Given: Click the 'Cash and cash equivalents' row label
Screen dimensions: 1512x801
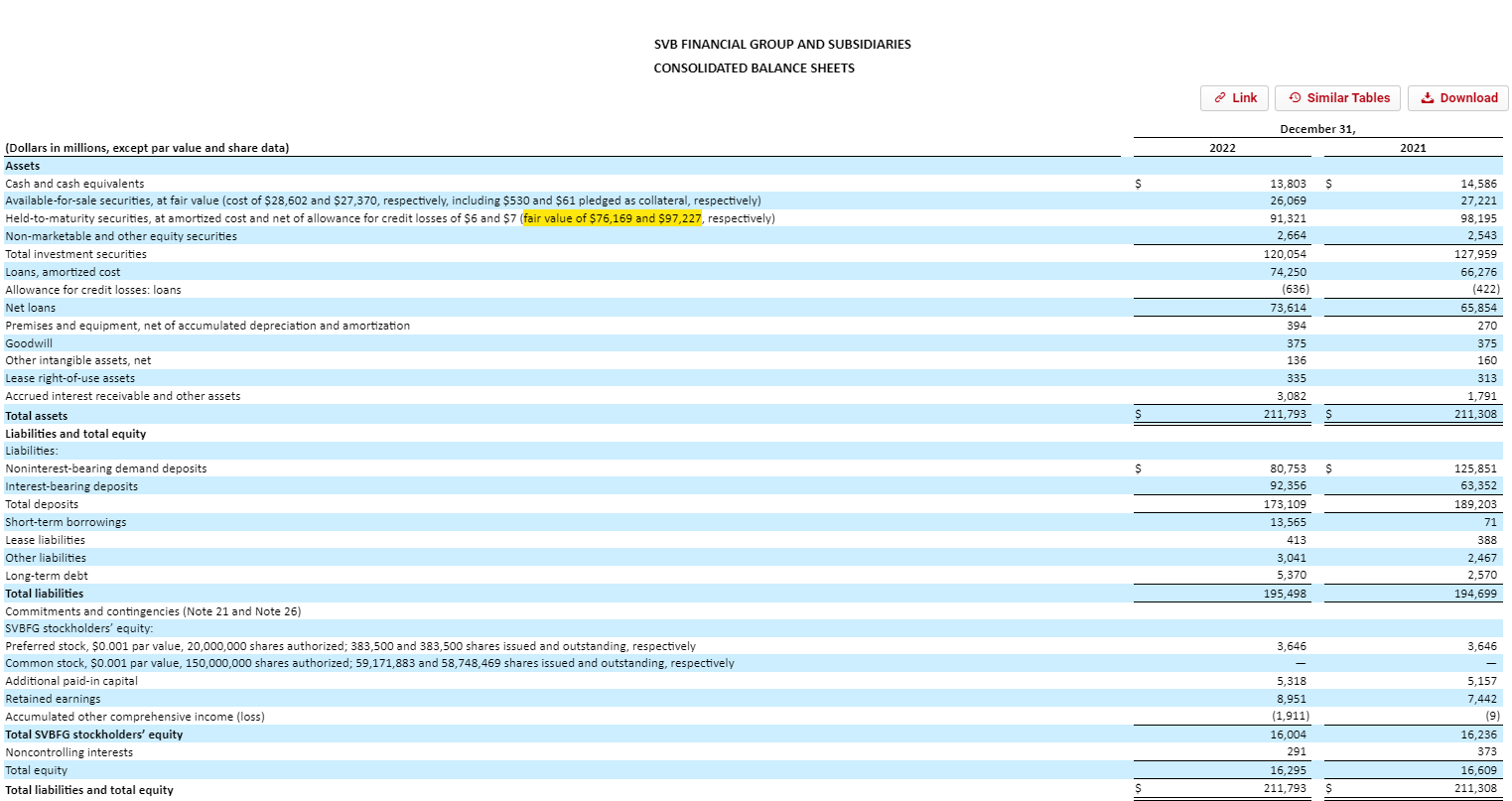Looking at the screenshot, I should coord(74,184).
